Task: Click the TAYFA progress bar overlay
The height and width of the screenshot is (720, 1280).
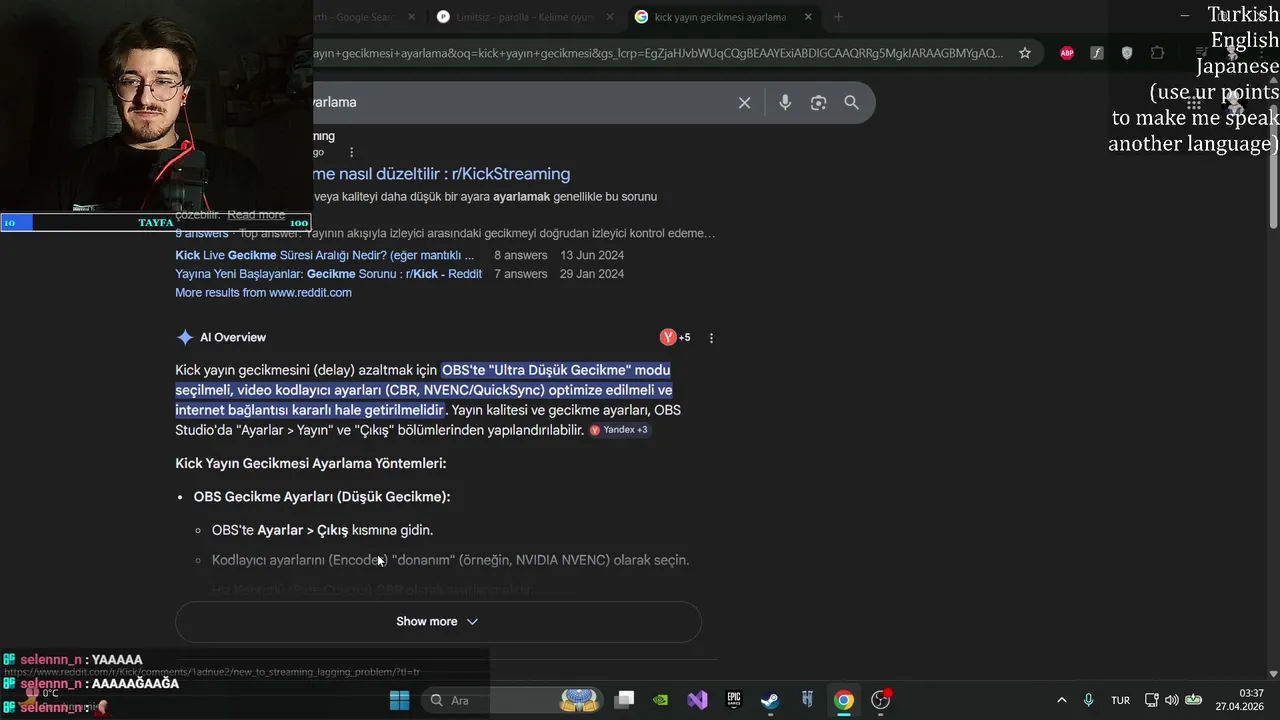Action: point(156,222)
